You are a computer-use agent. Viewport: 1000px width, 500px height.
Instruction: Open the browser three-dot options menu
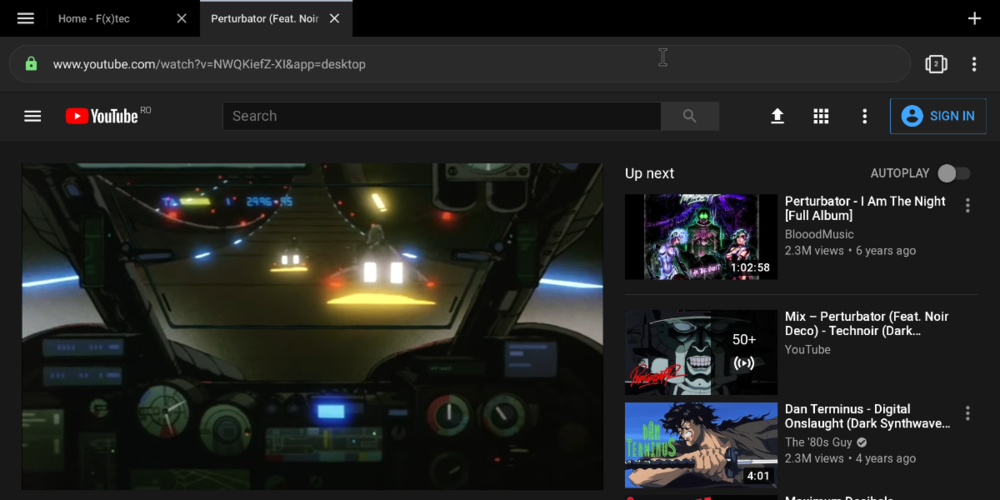pos(974,64)
